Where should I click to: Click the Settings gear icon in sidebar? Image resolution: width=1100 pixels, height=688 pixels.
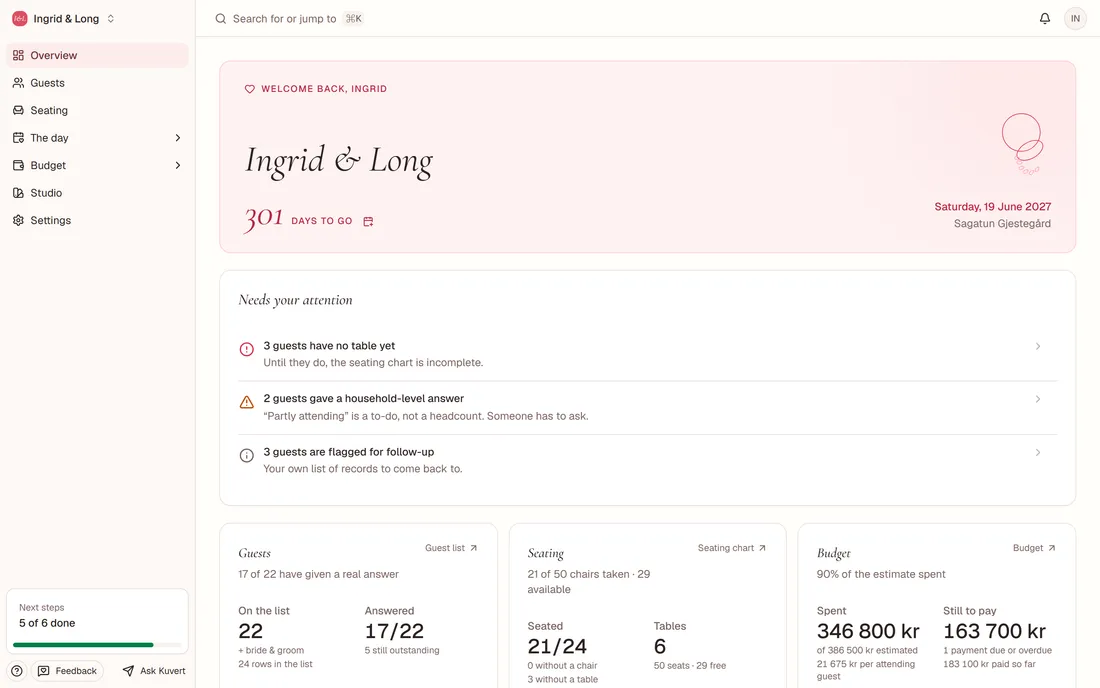pyautogui.click(x=18, y=220)
